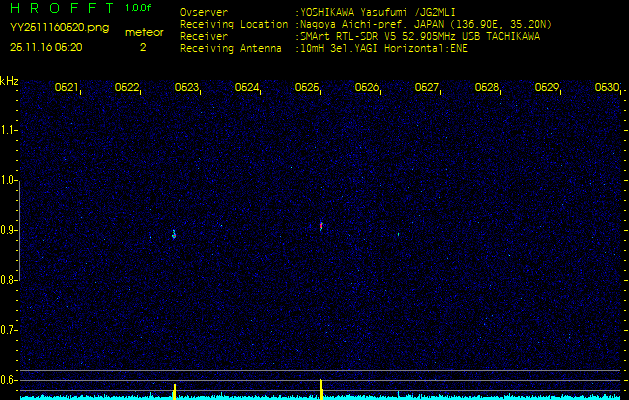Select the 0628 time marker
This screenshot has width=629, height=400.
point(487,88)
